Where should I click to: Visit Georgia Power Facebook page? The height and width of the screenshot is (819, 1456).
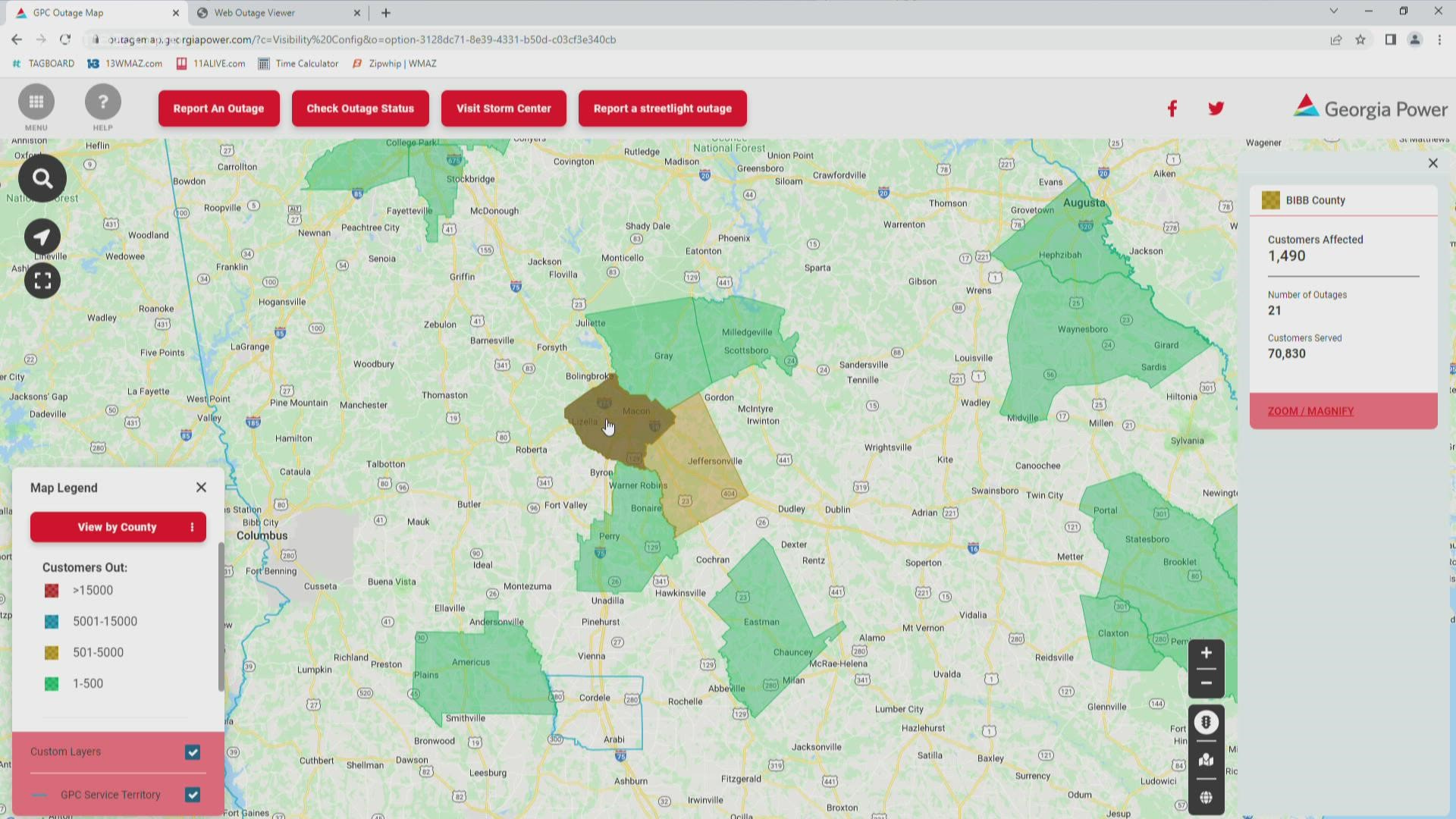pos(1172,108)
